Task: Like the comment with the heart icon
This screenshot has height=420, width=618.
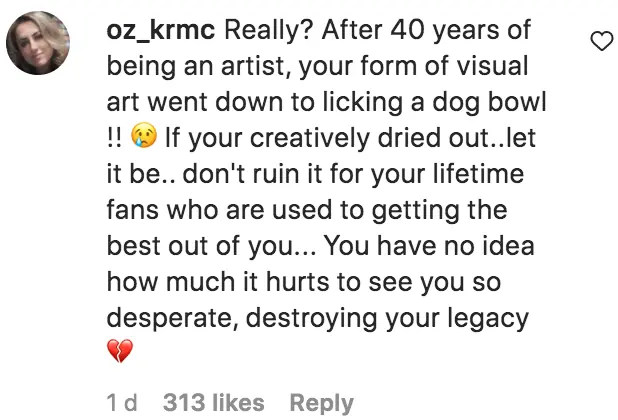Action: pyautogui.click(x=599, y=42)
